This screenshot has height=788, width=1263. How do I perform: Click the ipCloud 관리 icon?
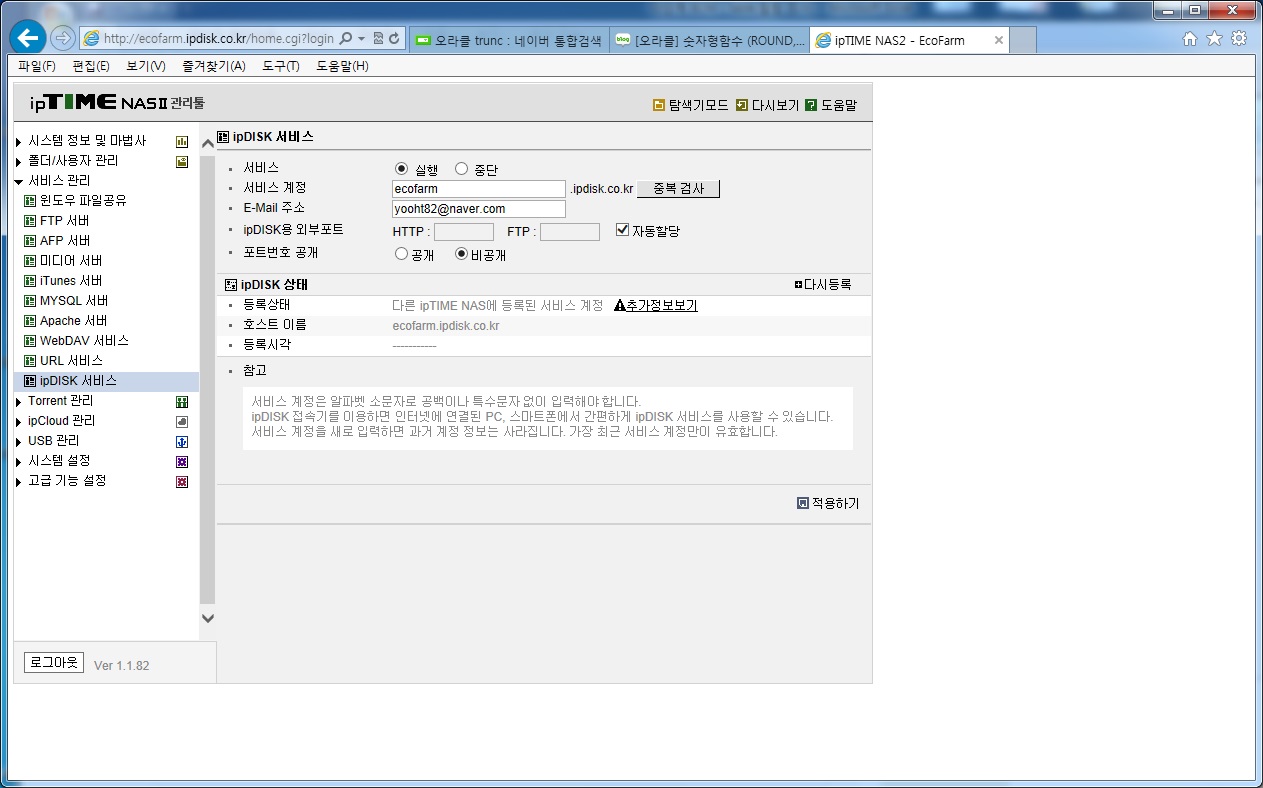coord(182,422)
